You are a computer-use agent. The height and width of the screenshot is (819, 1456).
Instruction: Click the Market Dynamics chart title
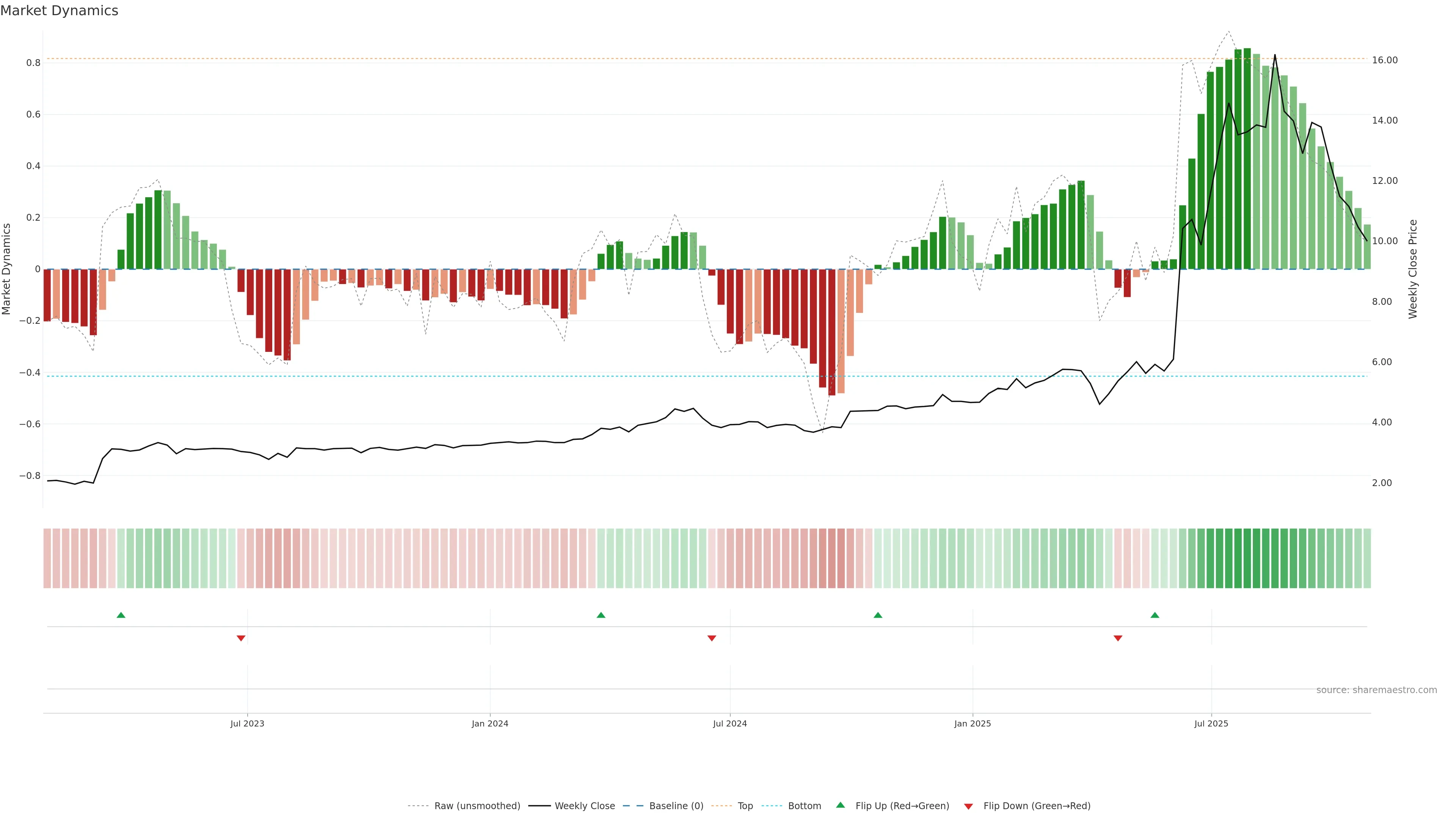(x=60, y=11)
